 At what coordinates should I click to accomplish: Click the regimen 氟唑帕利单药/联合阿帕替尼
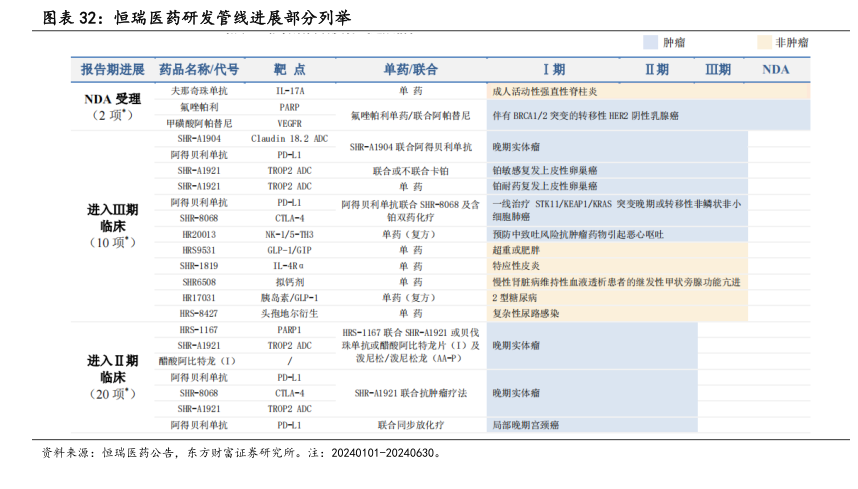point(410,116)
